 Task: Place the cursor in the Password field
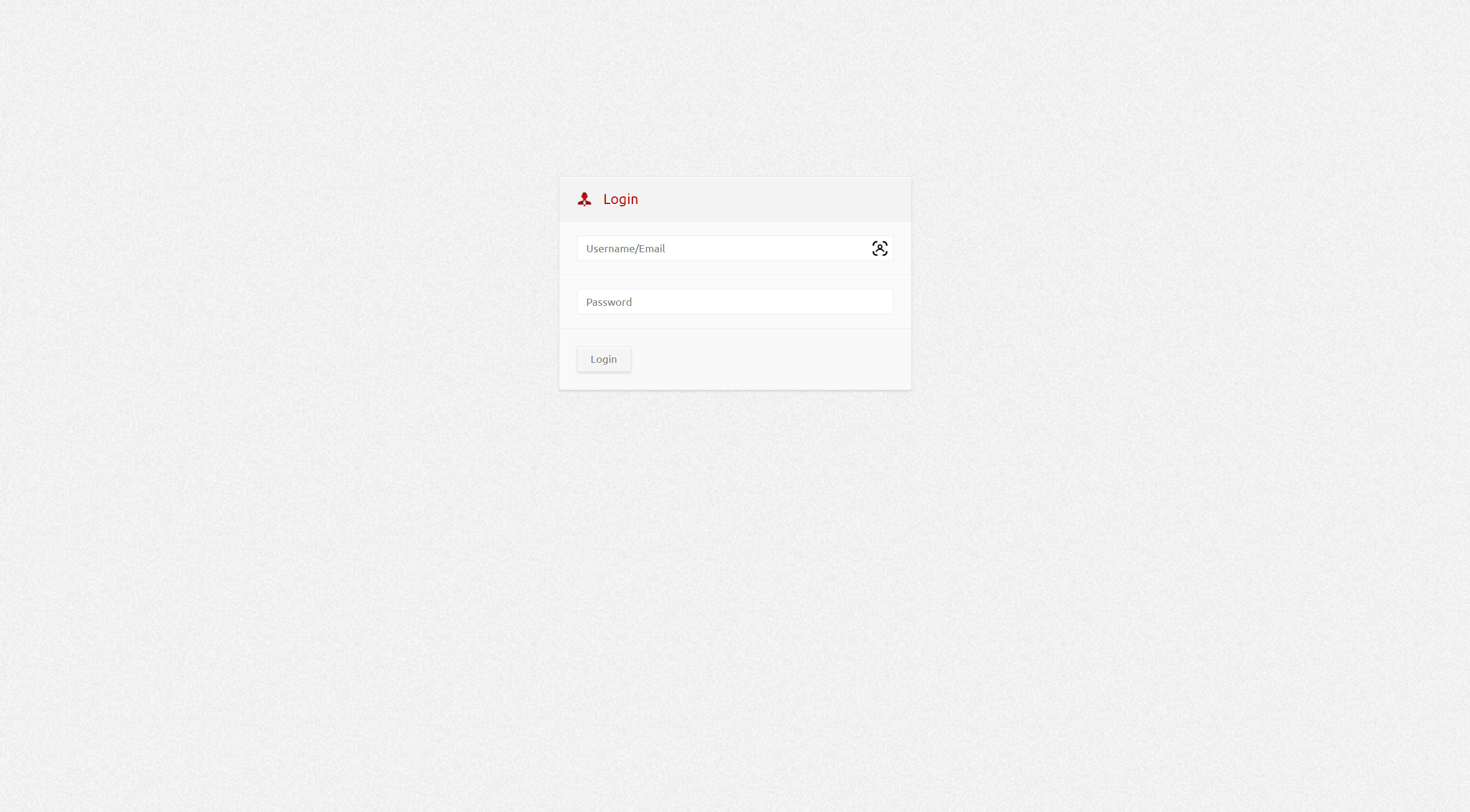pyautogui.click(x=735, y=302)
